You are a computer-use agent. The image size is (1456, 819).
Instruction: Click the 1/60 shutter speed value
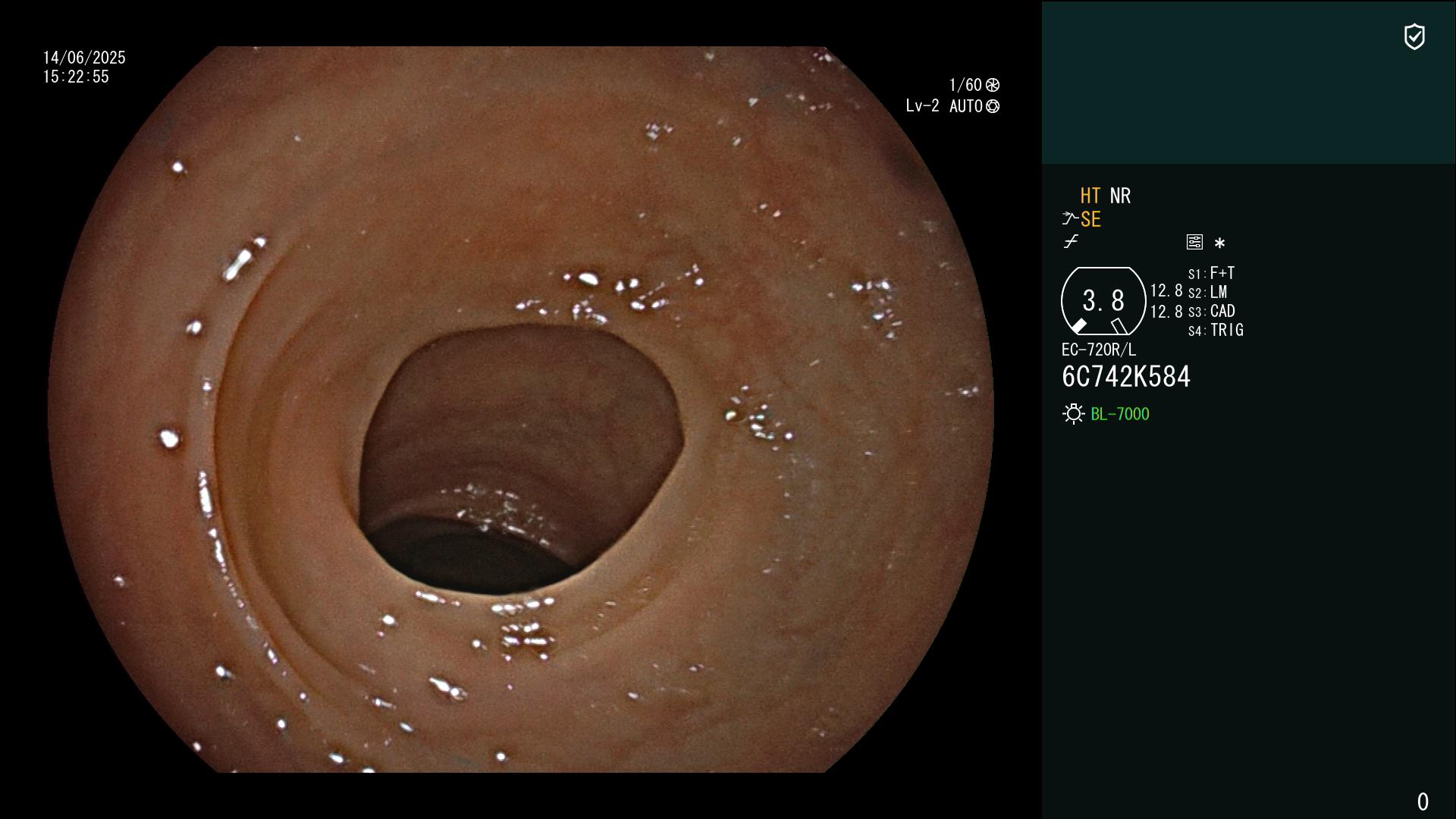coord(965,85)
